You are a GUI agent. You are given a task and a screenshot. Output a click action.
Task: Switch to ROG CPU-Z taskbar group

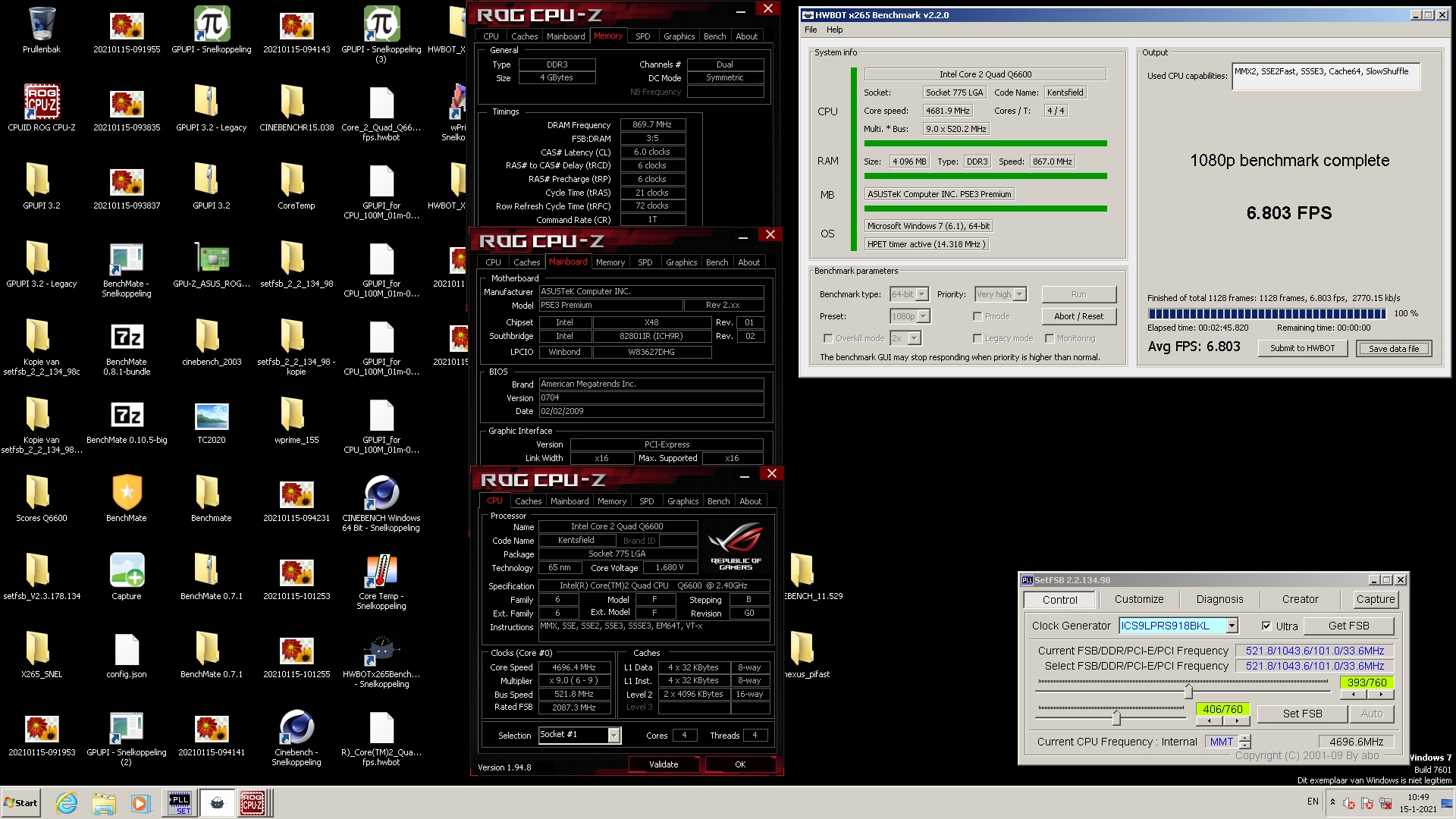tap(254, 803)
